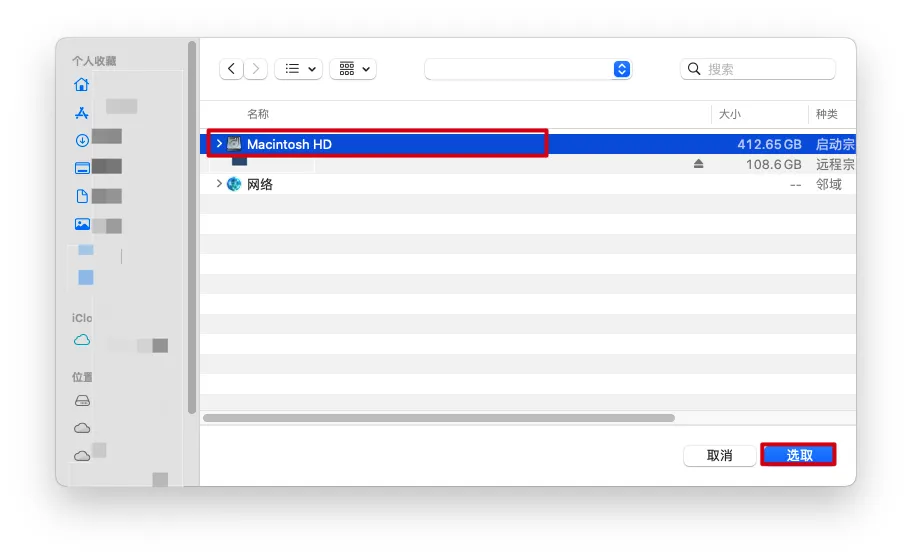Open the list view options dropdown

click(x=298, y=69)
